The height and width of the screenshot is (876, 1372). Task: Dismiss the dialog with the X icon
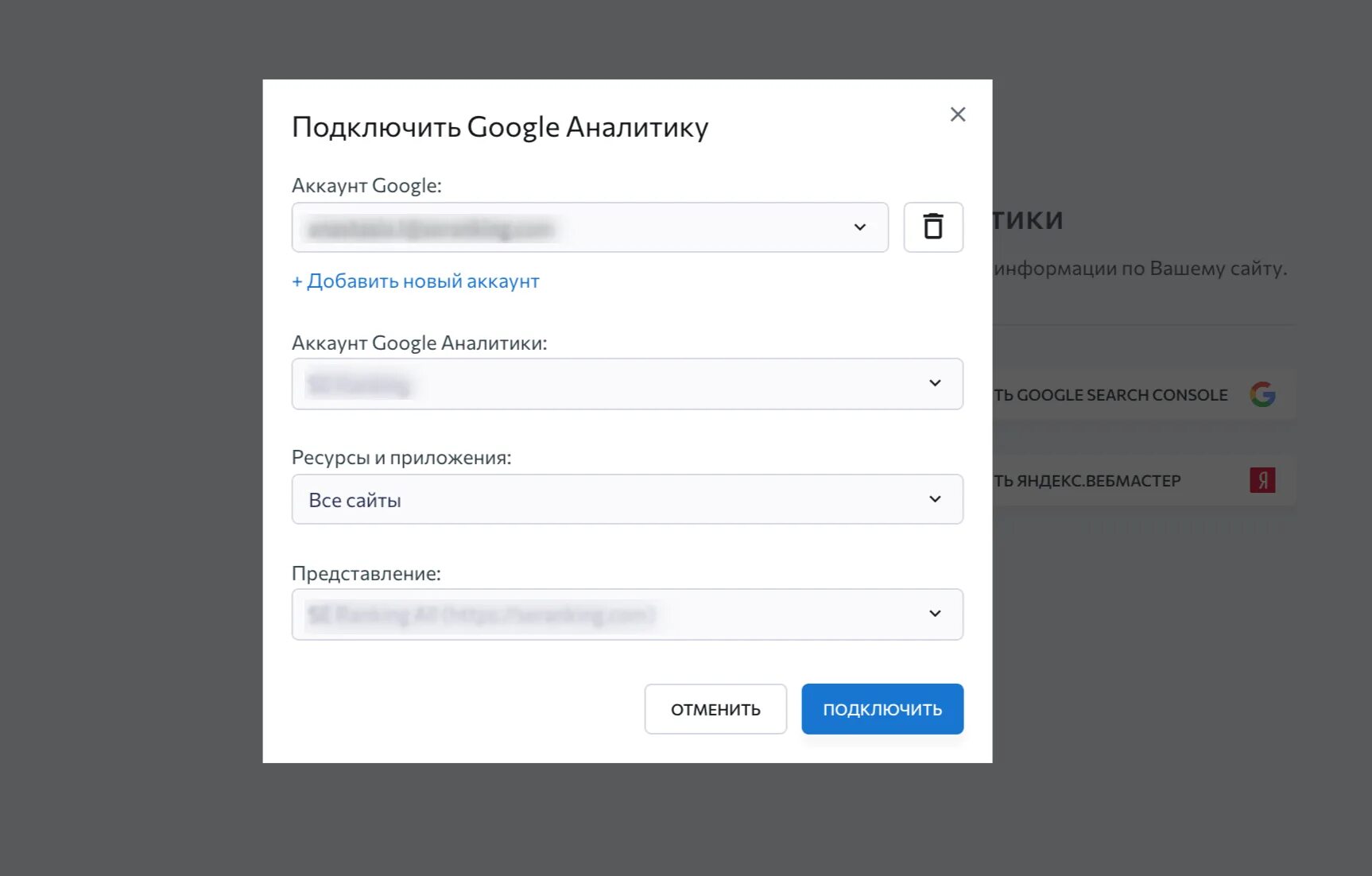tap(957, 114)
